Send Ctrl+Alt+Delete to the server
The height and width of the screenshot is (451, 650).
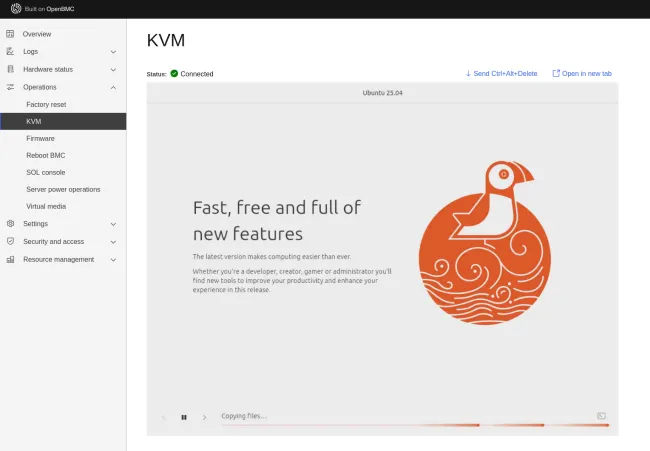tap(501, 73)
